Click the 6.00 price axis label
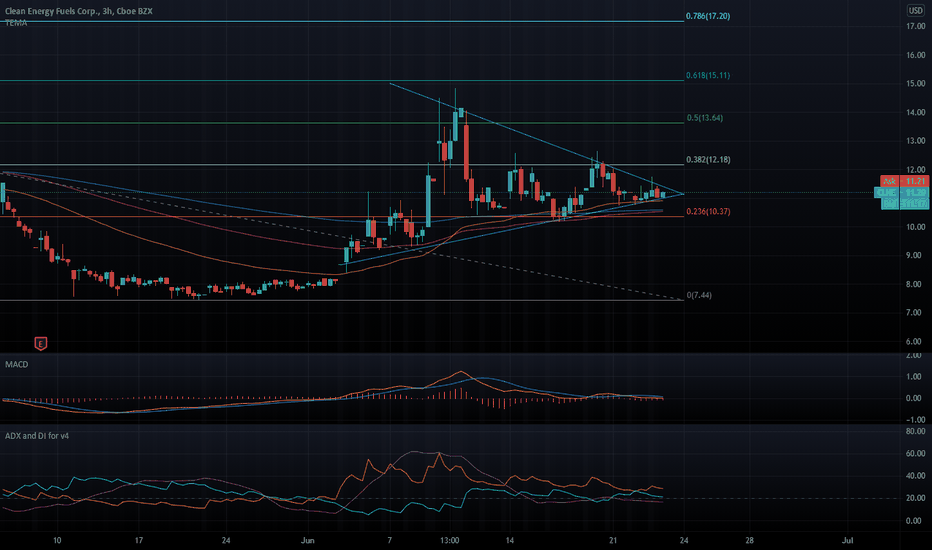 point(915,341)
